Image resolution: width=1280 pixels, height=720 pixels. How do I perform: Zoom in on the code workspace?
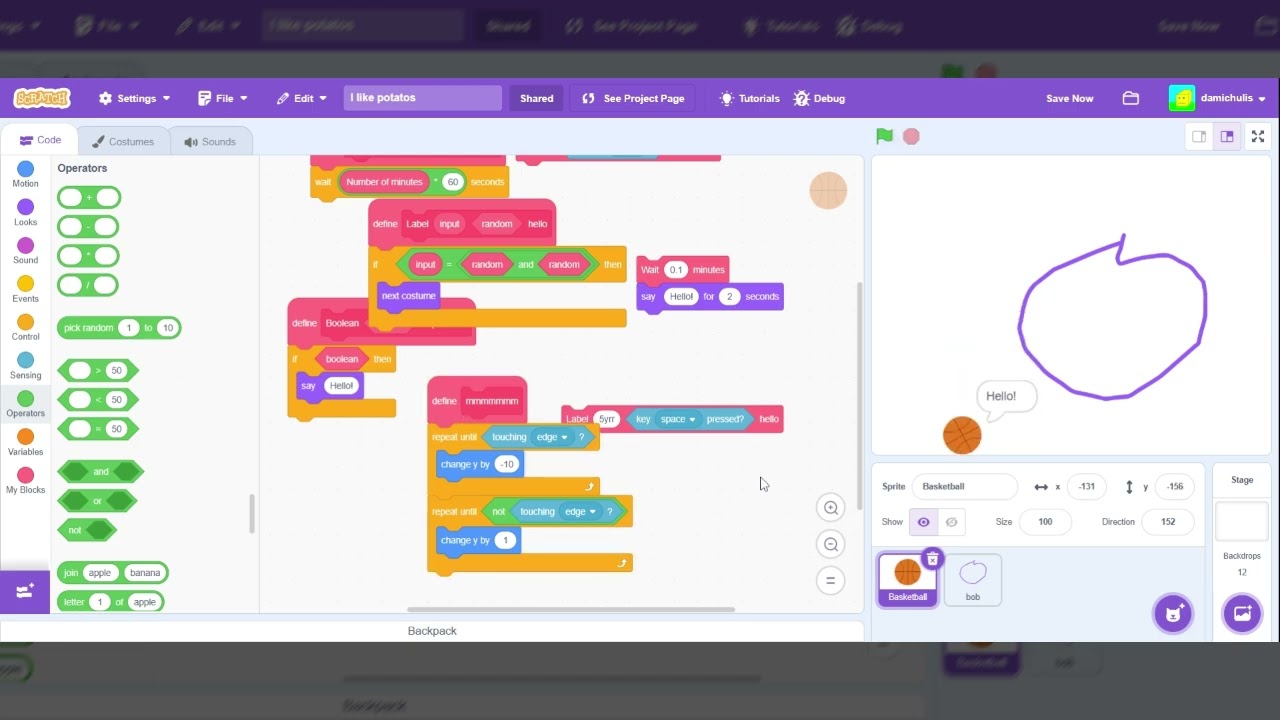point(830,508)
